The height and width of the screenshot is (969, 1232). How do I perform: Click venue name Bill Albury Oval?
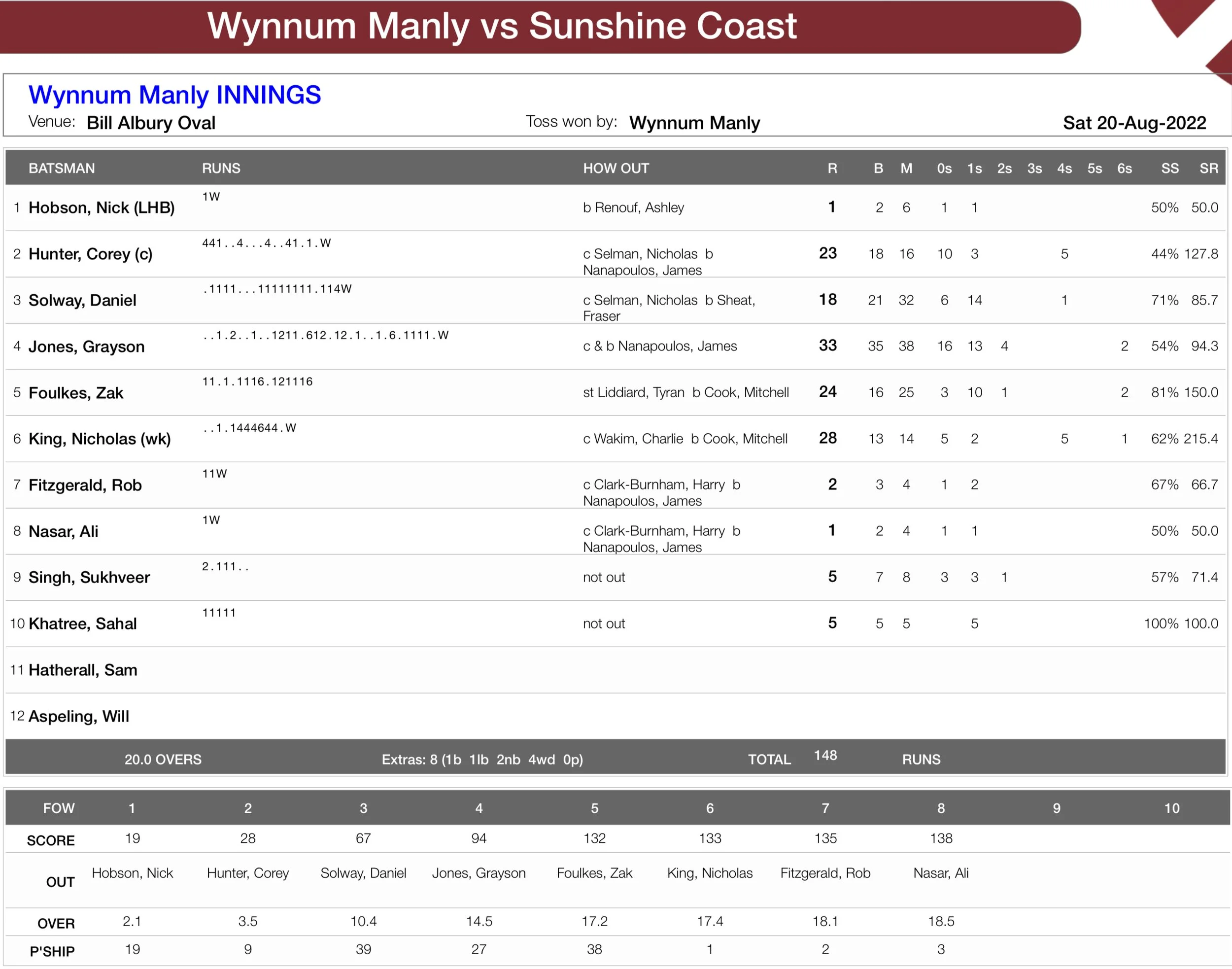[x=150, y=123]
